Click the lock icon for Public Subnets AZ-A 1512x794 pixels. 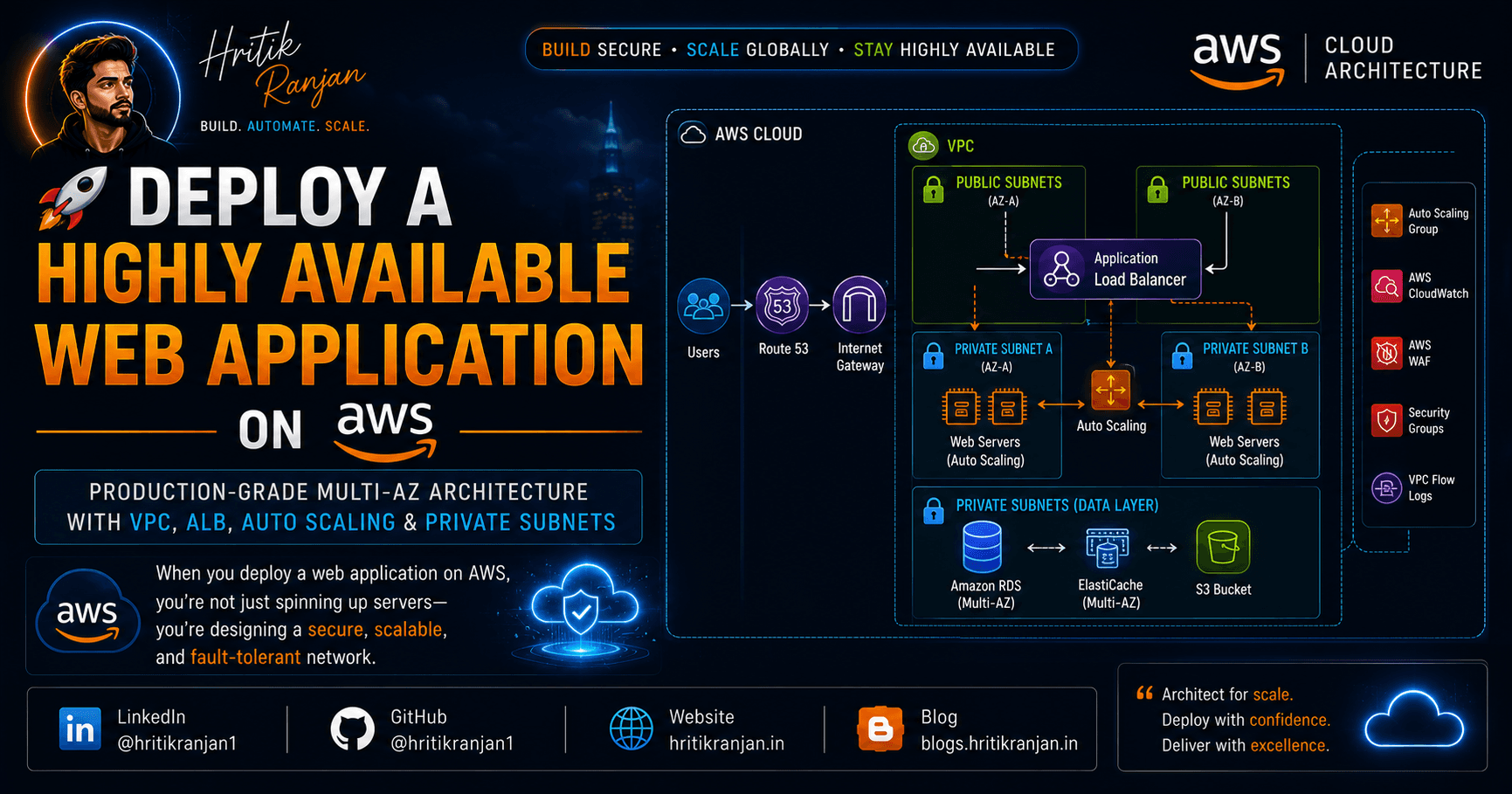(x=934, y=189)
